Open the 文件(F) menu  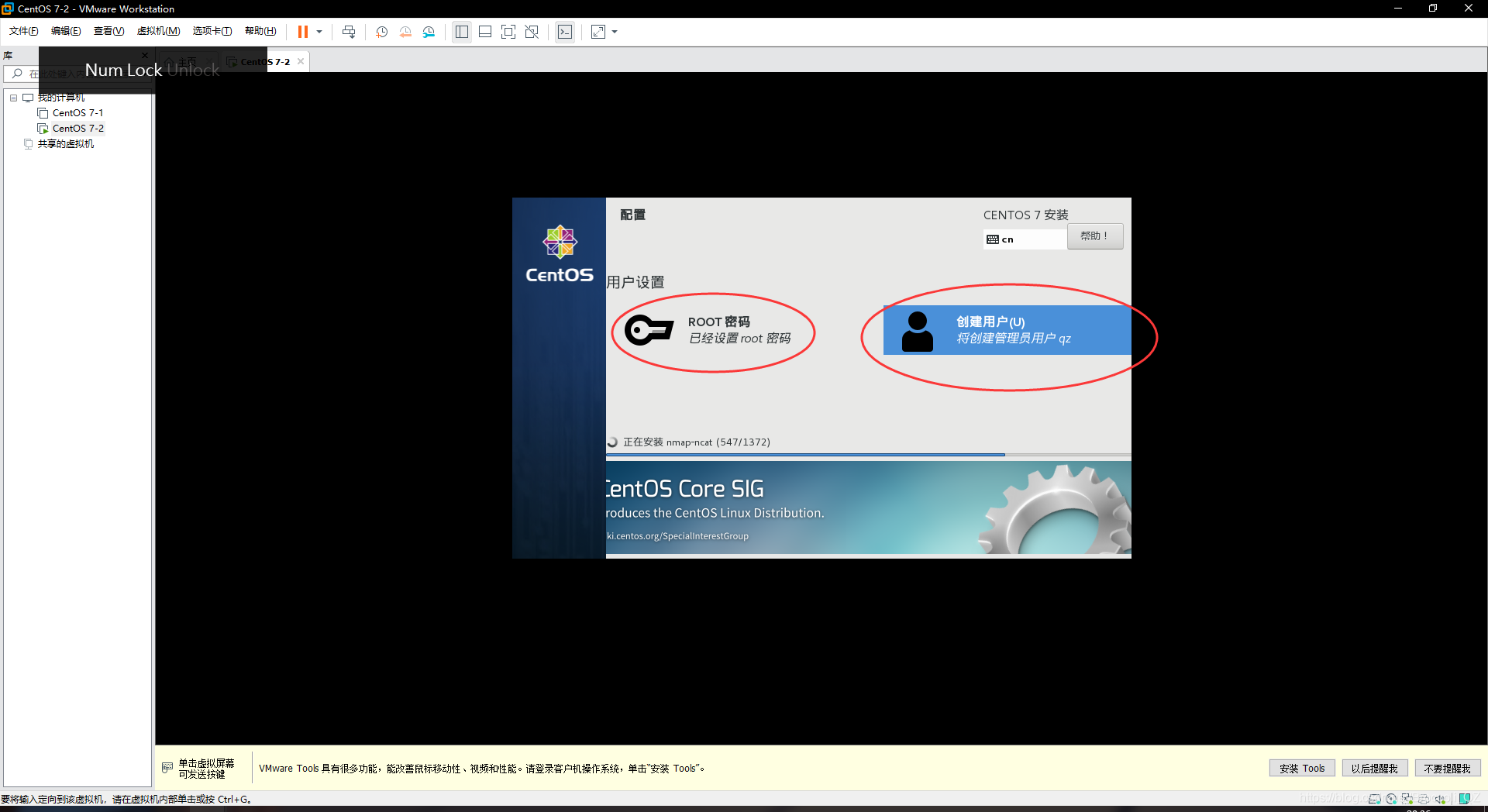coord(23,31)
